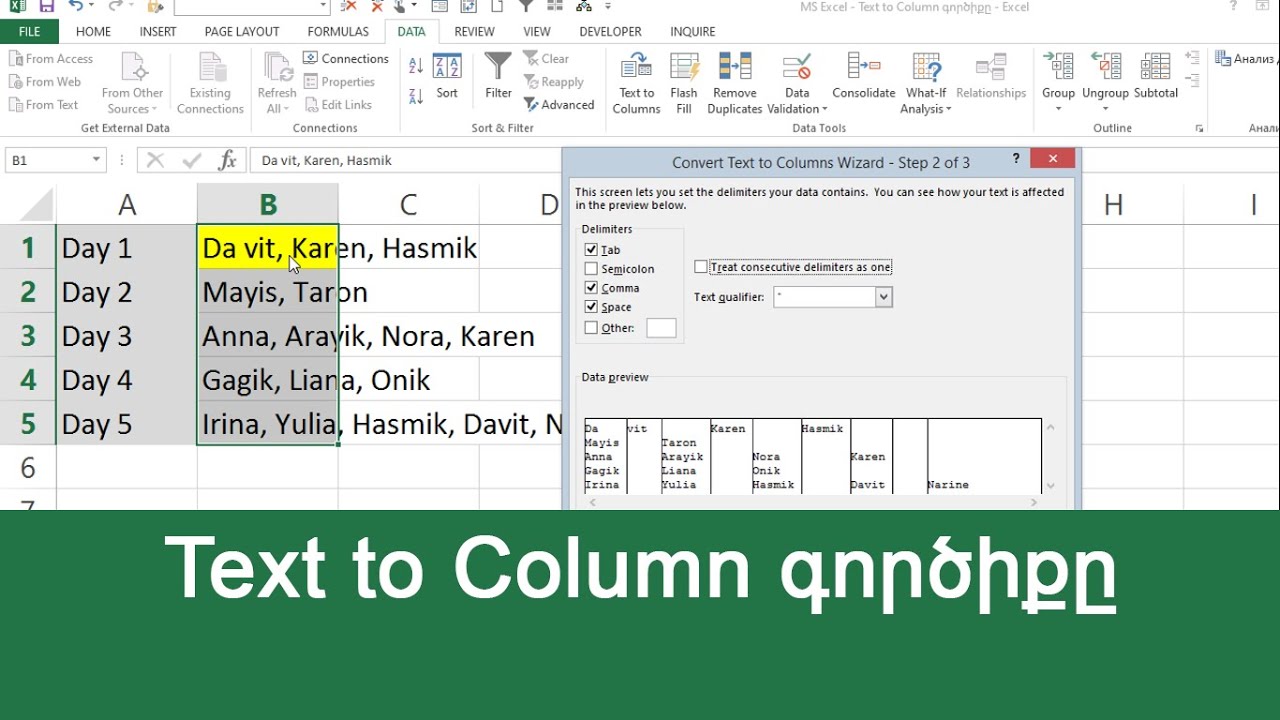The width and height of the screenshot is (1280, 720).
Task: Uncheck the Comma delimiter checkbox
Action: 591,288
